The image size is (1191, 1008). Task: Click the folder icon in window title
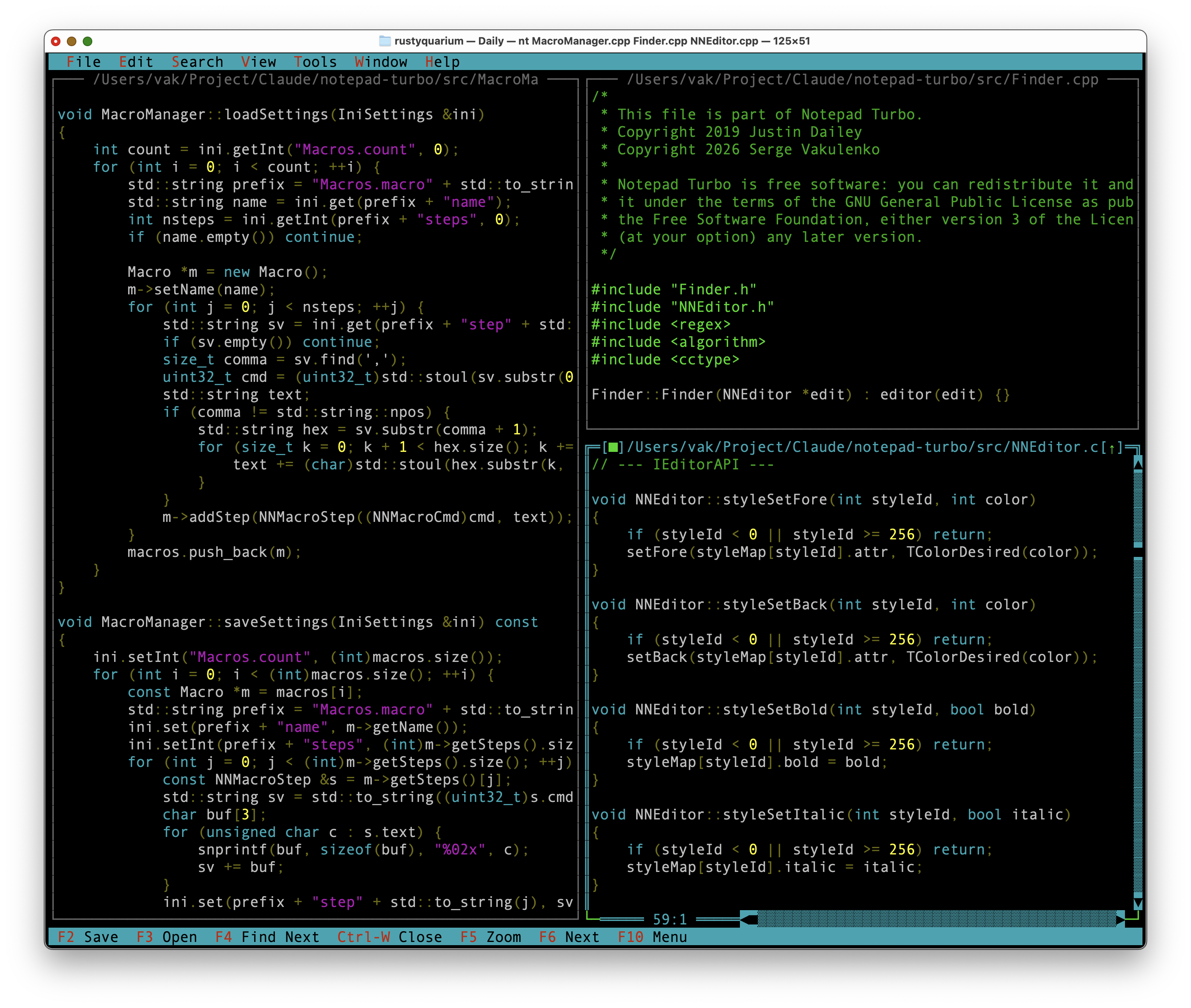tap(385, 41)
